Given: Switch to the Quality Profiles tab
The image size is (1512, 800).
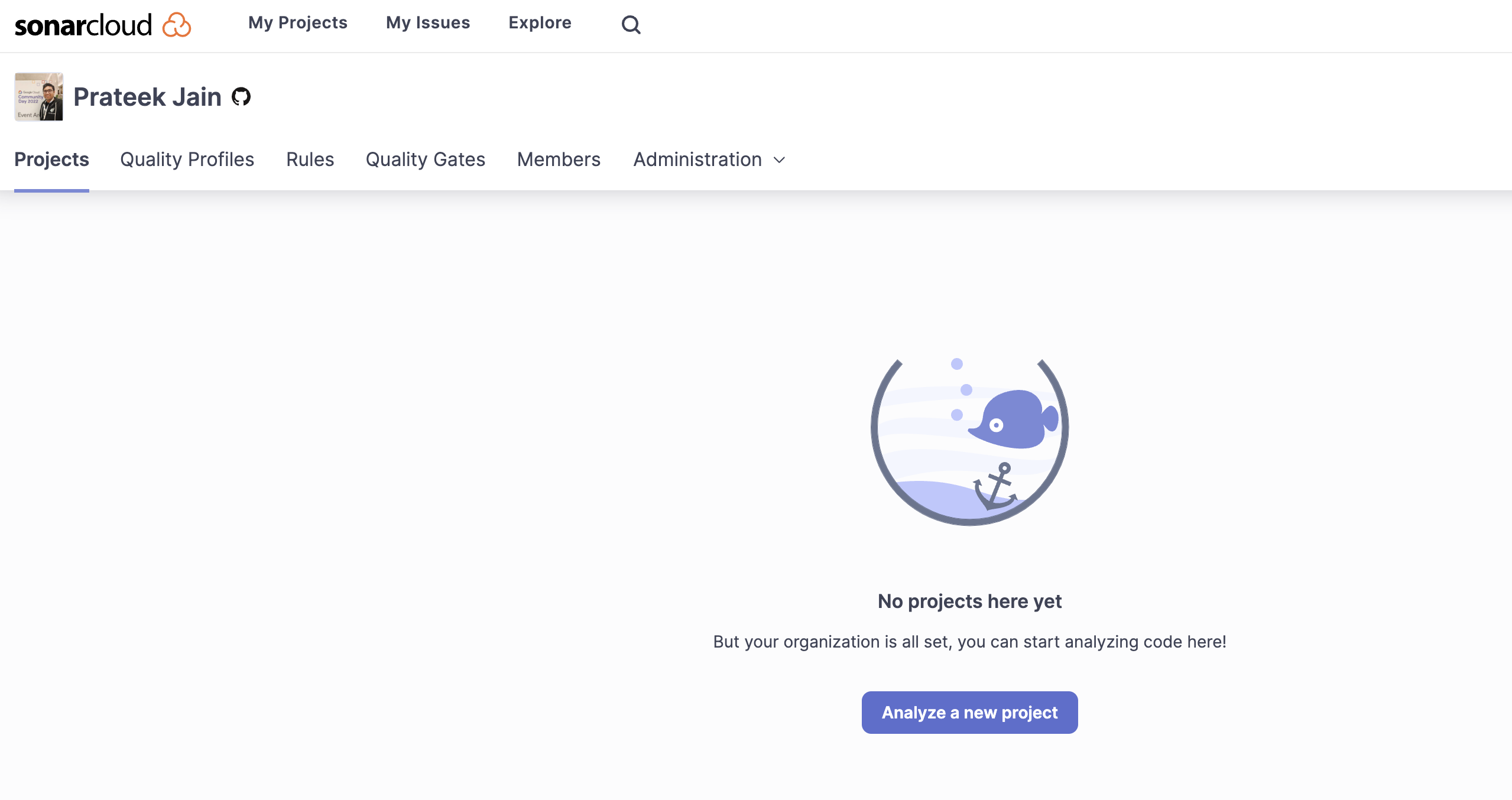Looking at the screenshot, I should (187, 160).
